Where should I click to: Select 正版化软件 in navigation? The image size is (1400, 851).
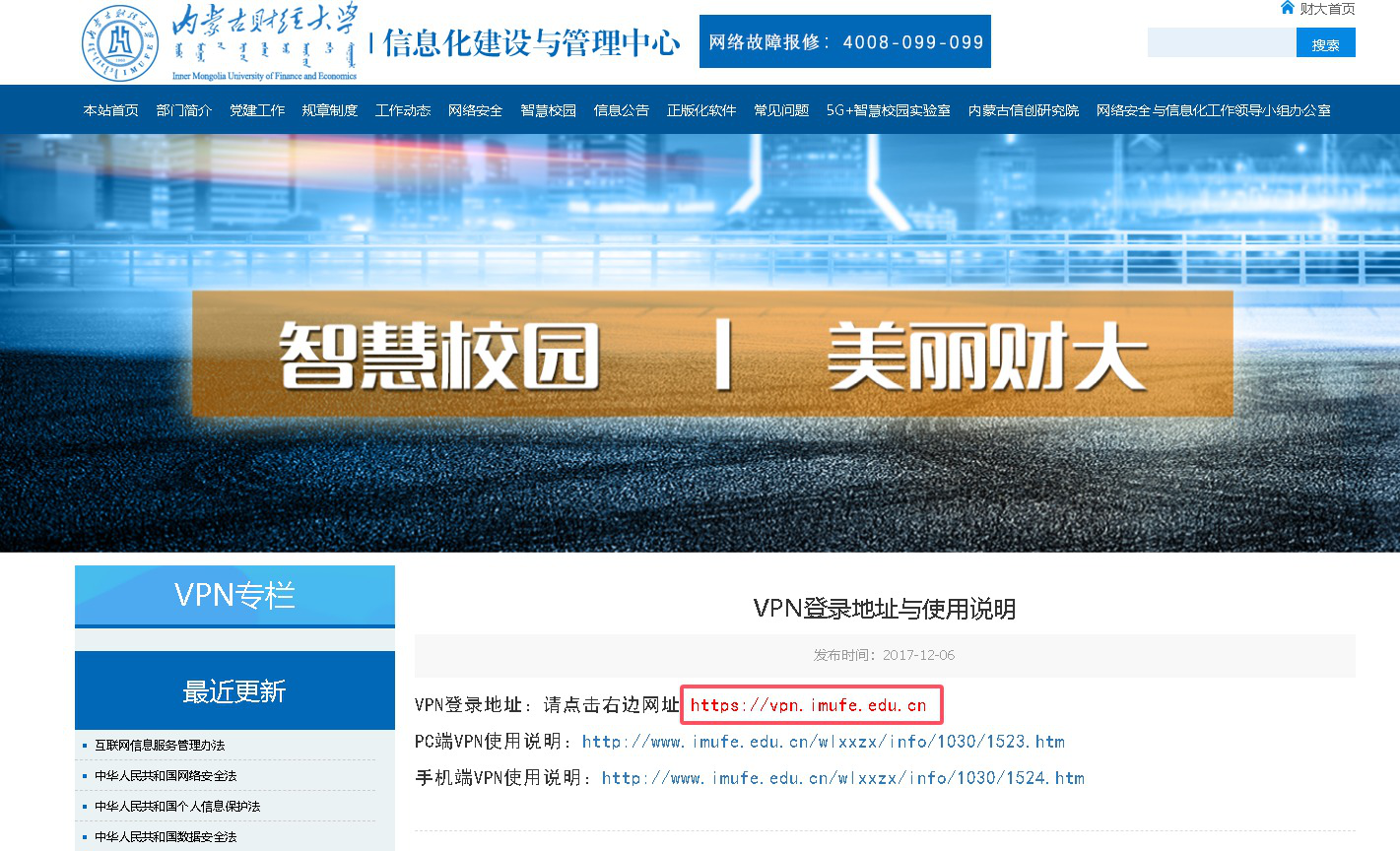point(700,110)
